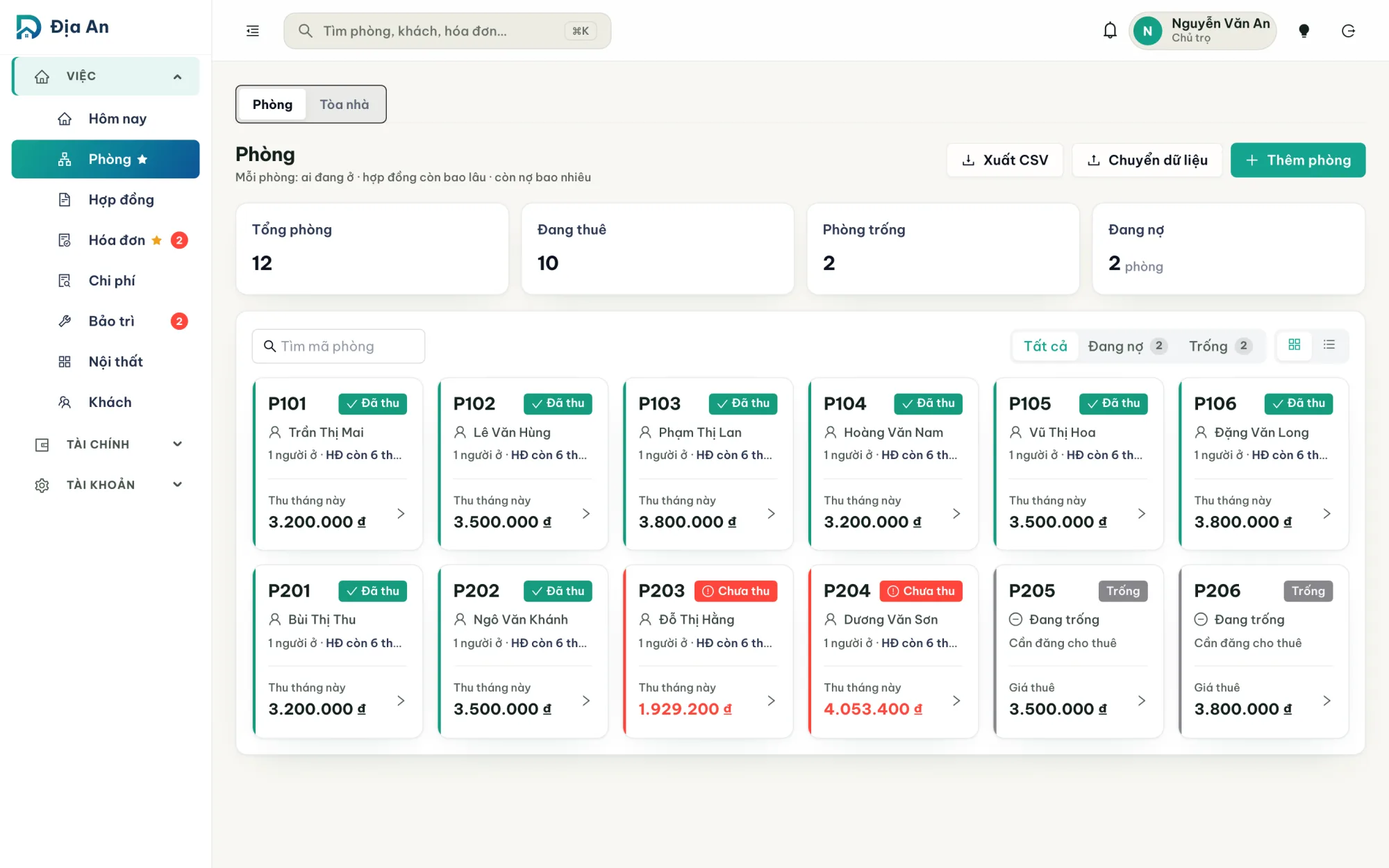Filter rooms by Tất cả

coord(1045,346)
